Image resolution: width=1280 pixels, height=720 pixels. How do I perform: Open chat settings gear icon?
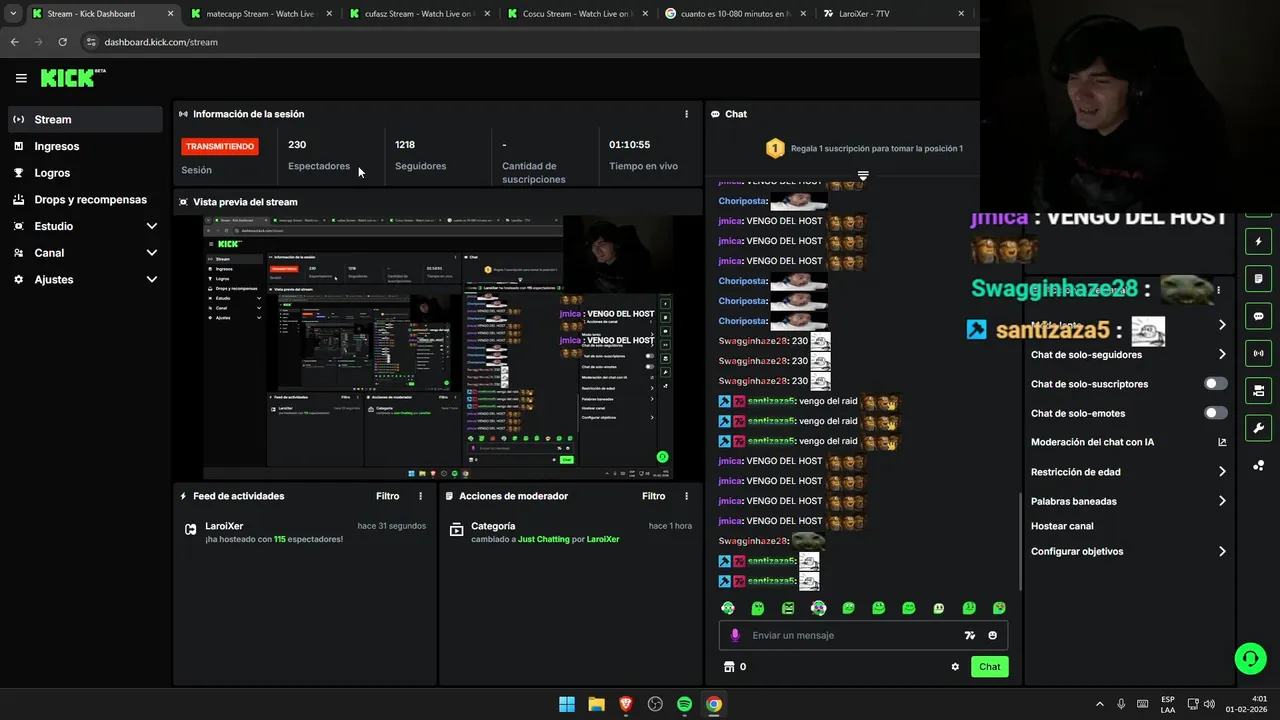pyautogui.click(x=955, y=667)
